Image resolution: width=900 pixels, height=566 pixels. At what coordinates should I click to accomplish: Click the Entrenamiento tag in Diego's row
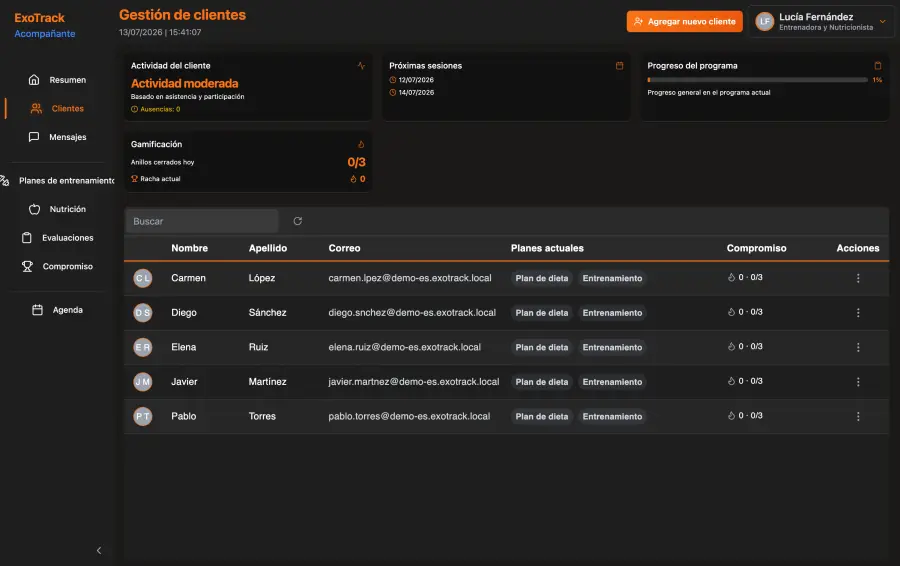(x=612, y=313)
